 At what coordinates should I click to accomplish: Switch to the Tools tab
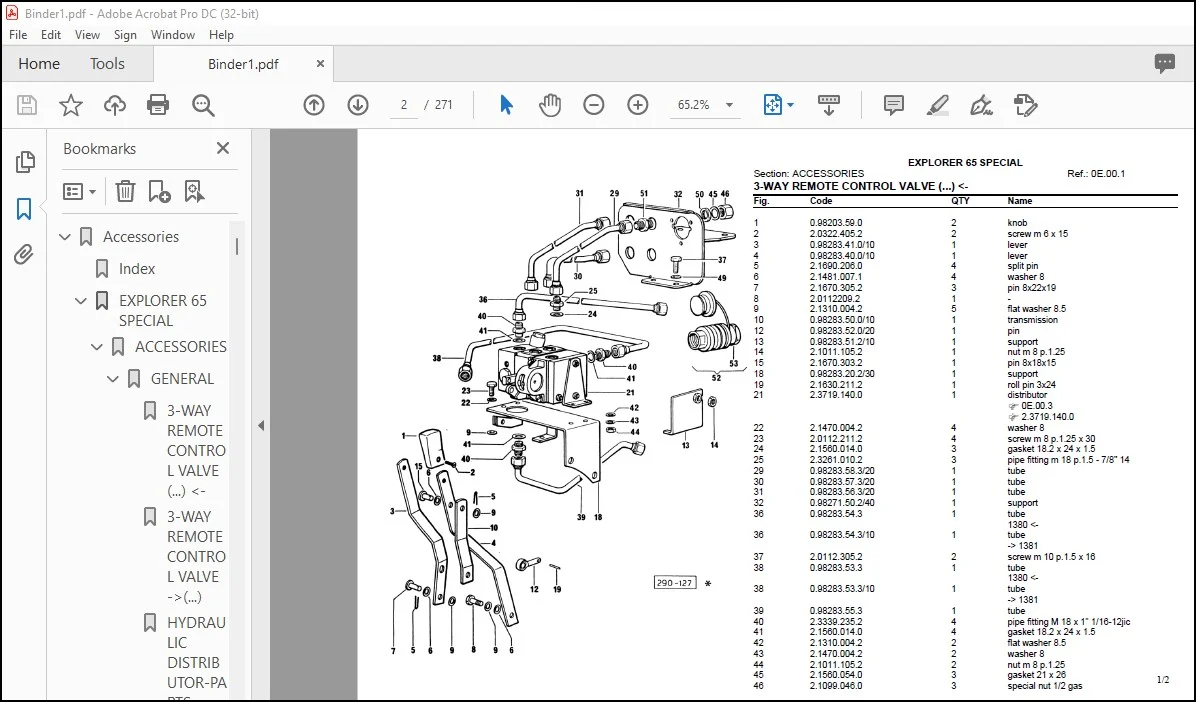click(x=107, y=64)
